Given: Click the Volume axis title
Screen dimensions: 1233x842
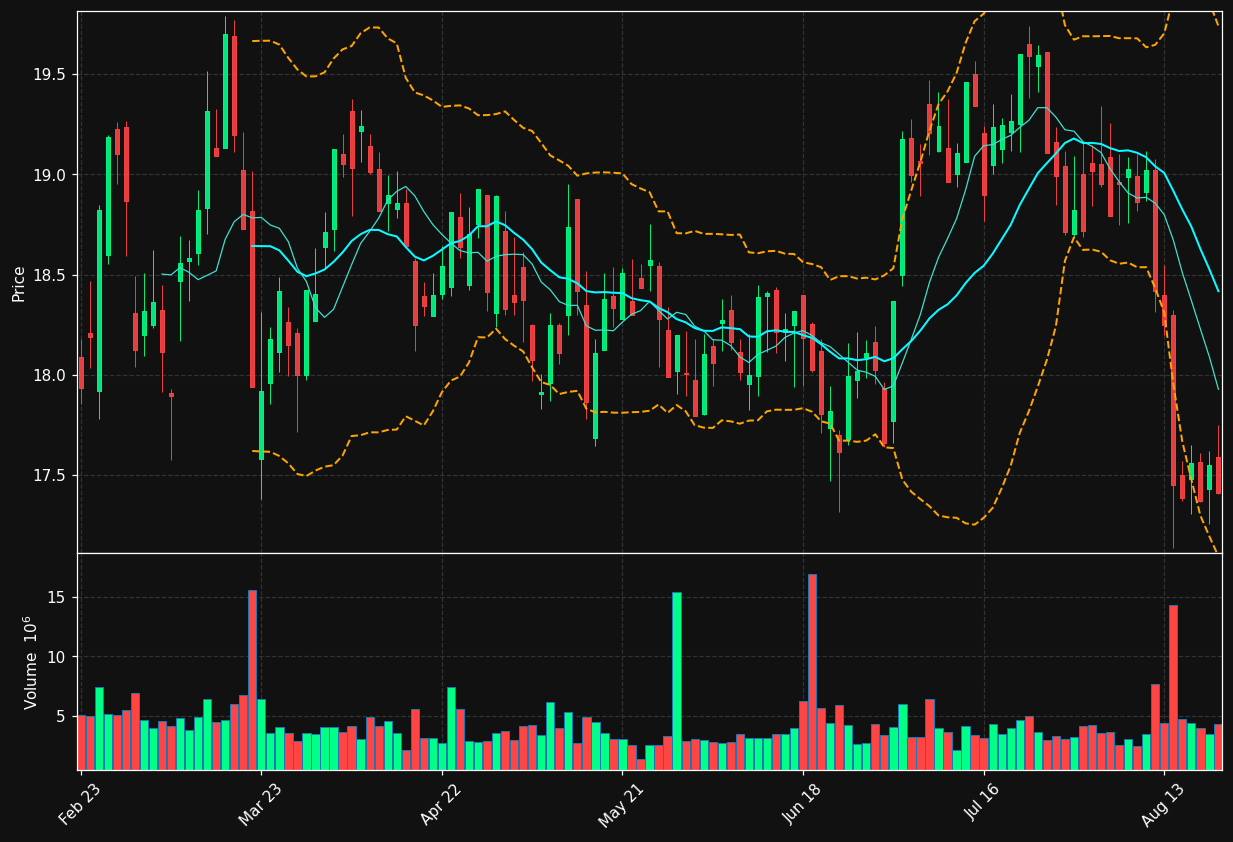Looking at the screenshot, I should [31, 662].
